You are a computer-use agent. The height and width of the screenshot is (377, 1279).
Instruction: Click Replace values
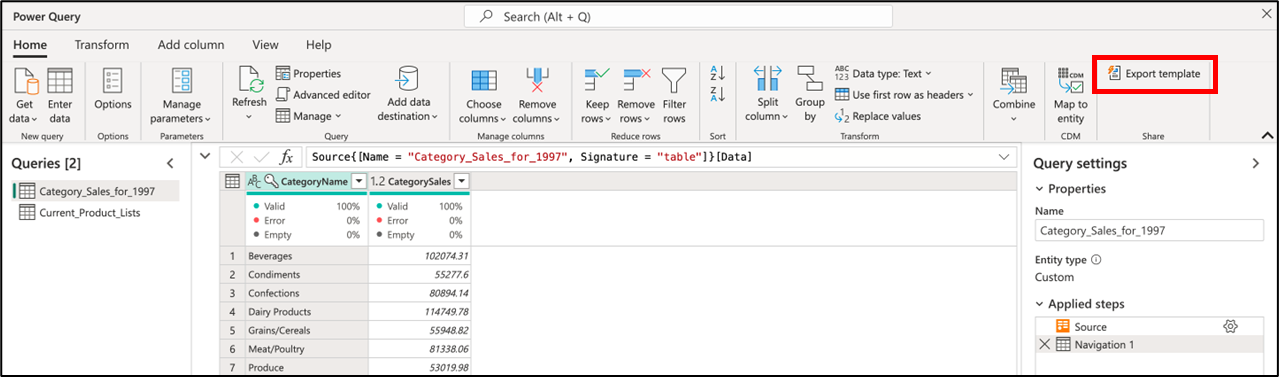[x=877, y=116]
